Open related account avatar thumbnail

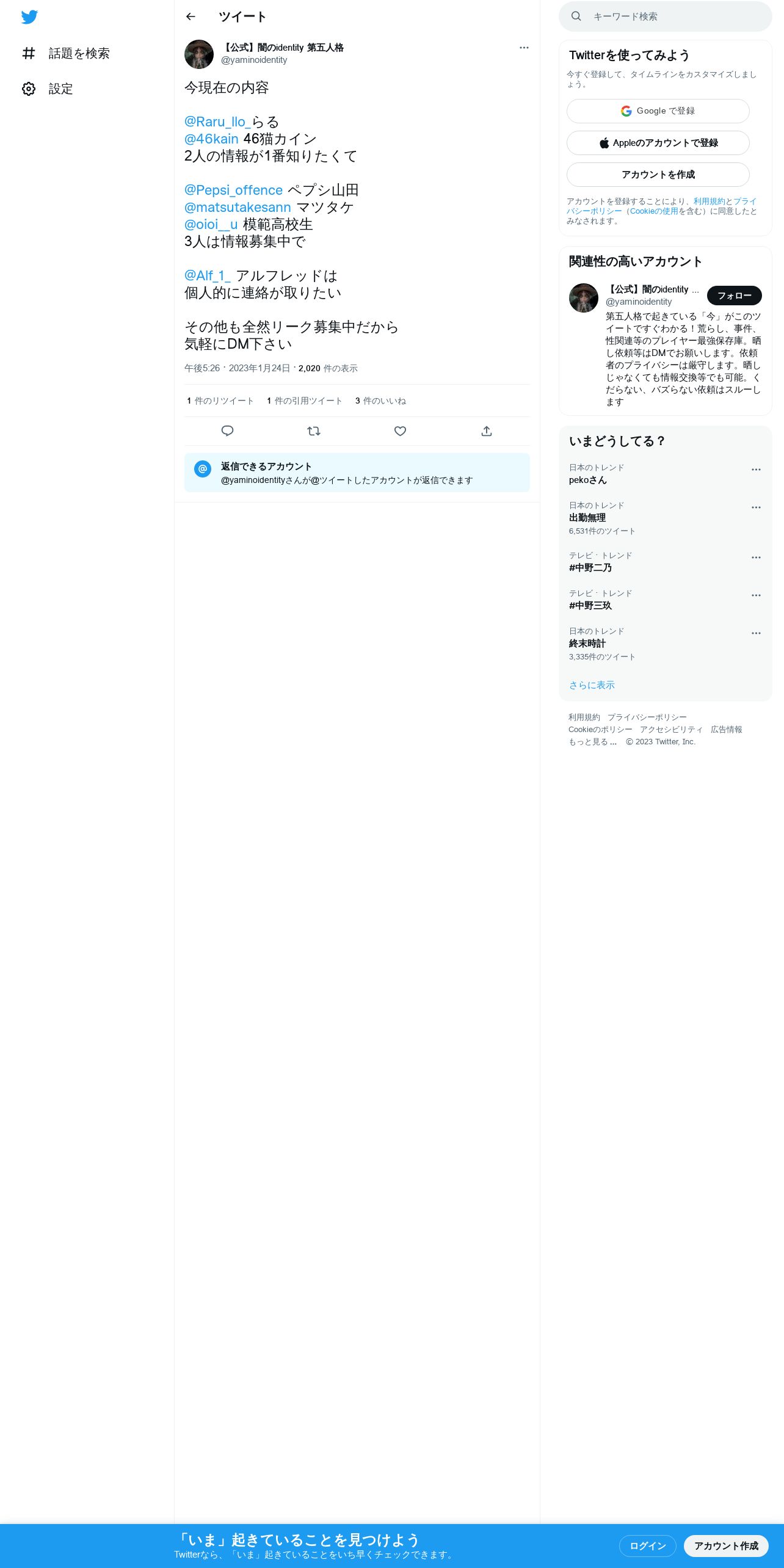click(x=584, y=298)
